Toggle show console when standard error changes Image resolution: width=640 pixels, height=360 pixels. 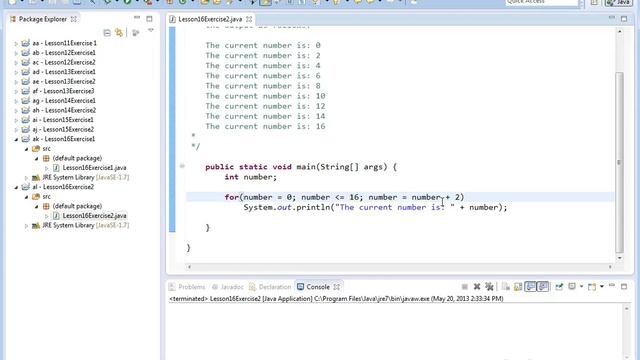point(543,287)
